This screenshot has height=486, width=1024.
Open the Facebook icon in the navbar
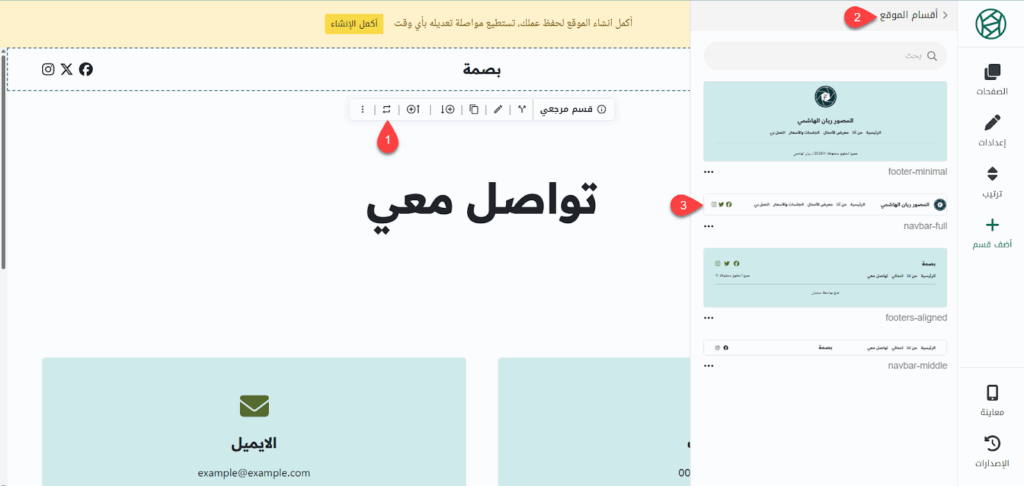pos(86,69)
